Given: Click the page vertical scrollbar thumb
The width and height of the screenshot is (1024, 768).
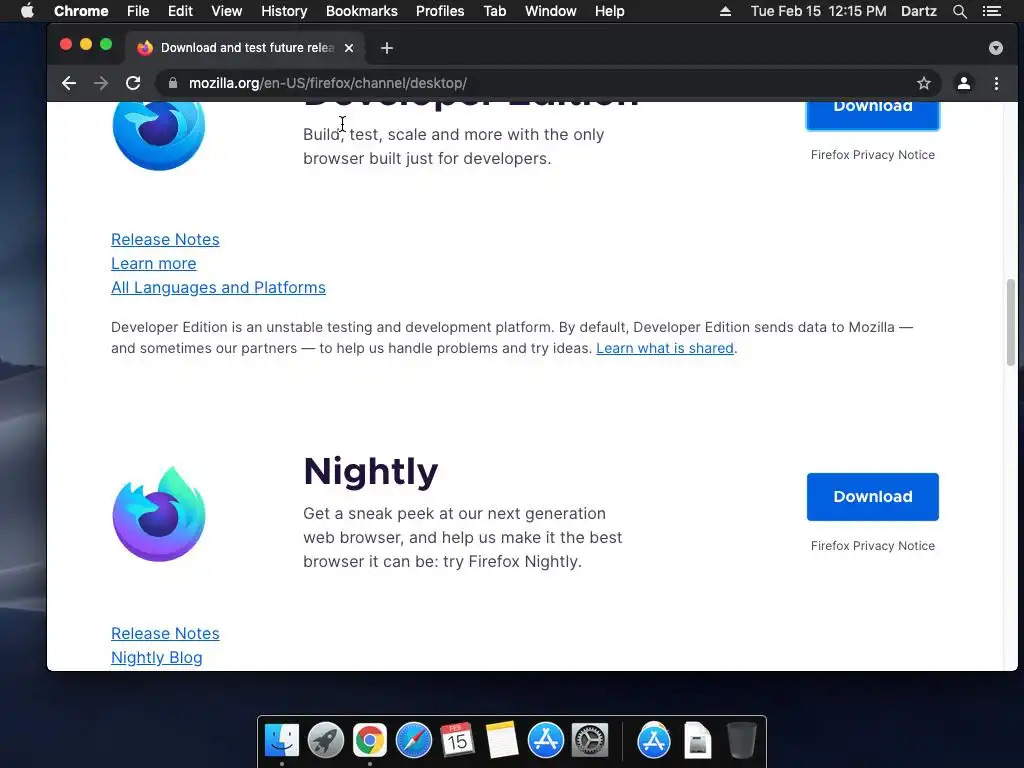Looking at the screenshot, I should pos(1011,322).
